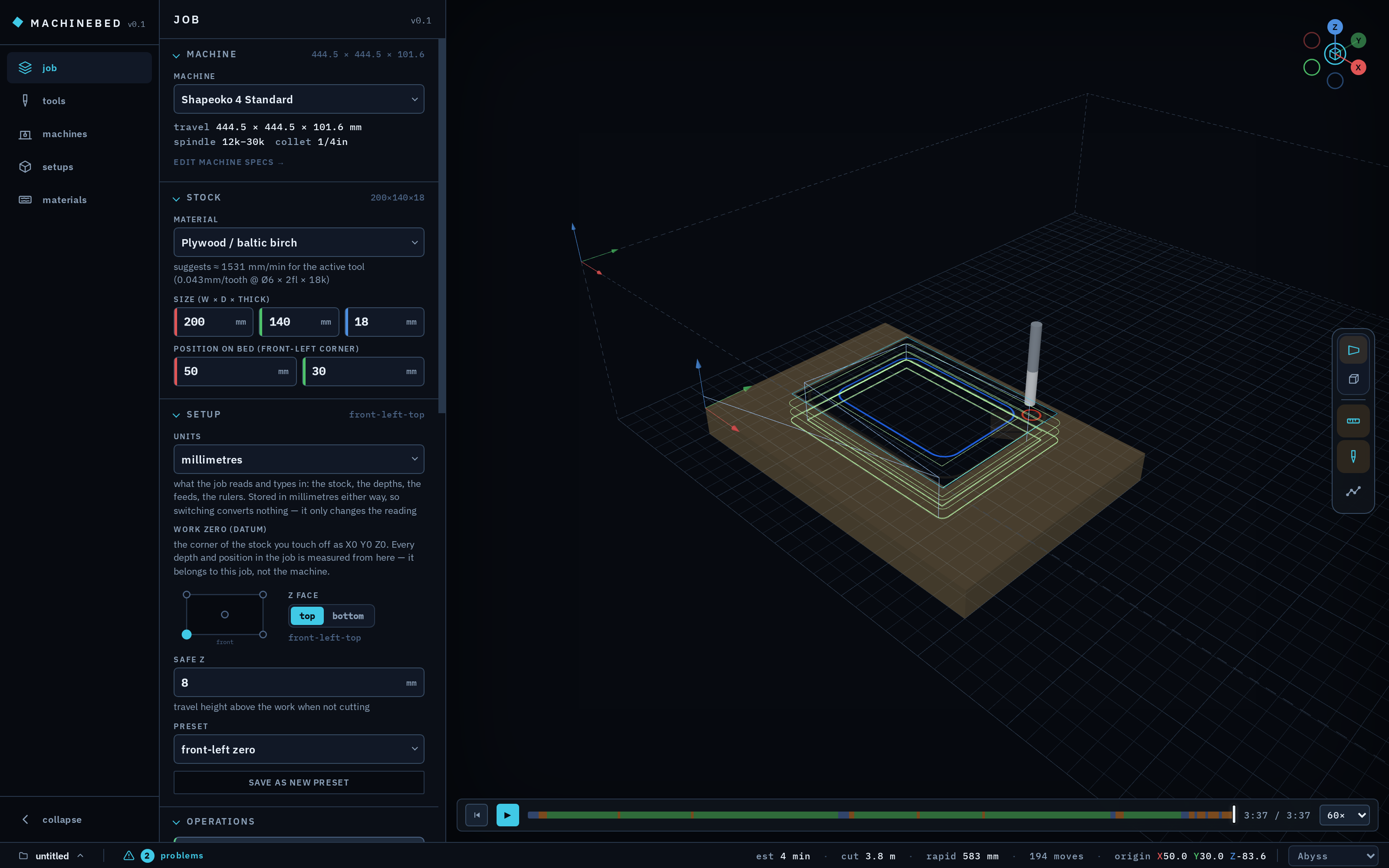
Task: Click the warning triangle icon
Action: [128, 855]
